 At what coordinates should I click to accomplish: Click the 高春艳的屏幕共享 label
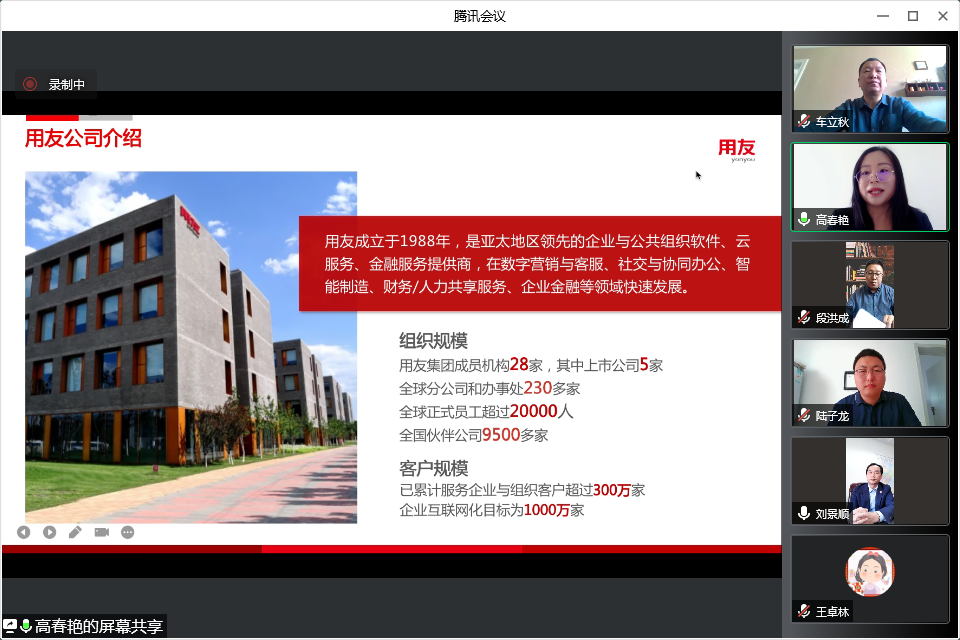(98, 626)
